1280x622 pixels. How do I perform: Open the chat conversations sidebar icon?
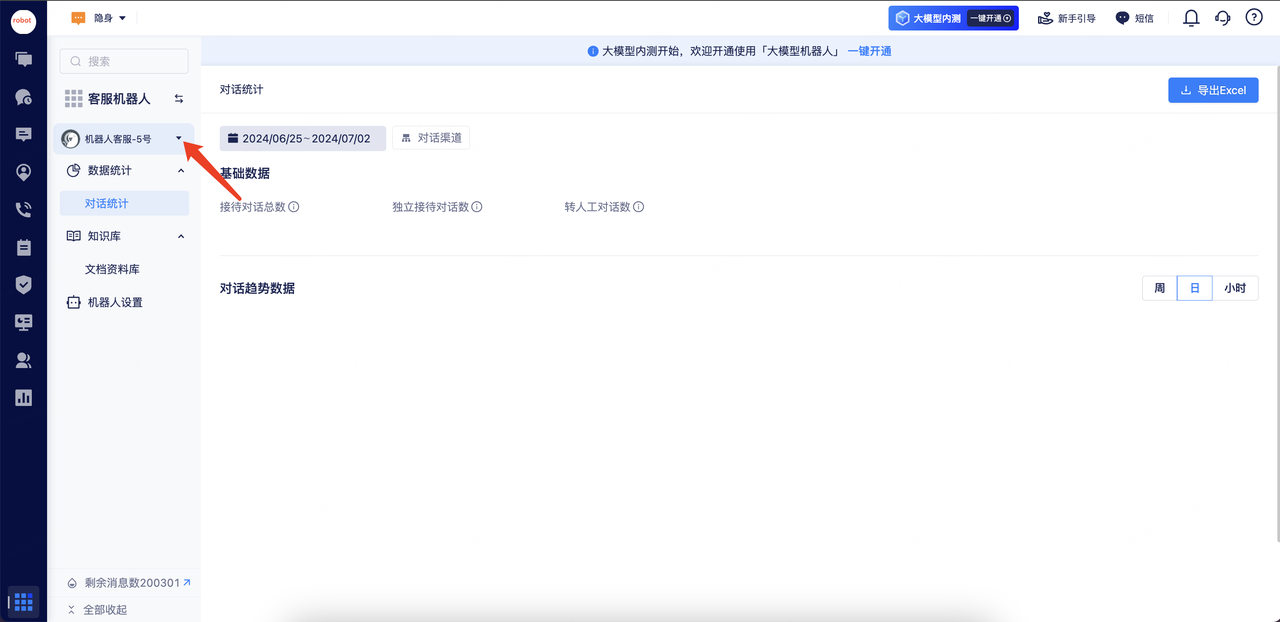[x=23, y=59]
